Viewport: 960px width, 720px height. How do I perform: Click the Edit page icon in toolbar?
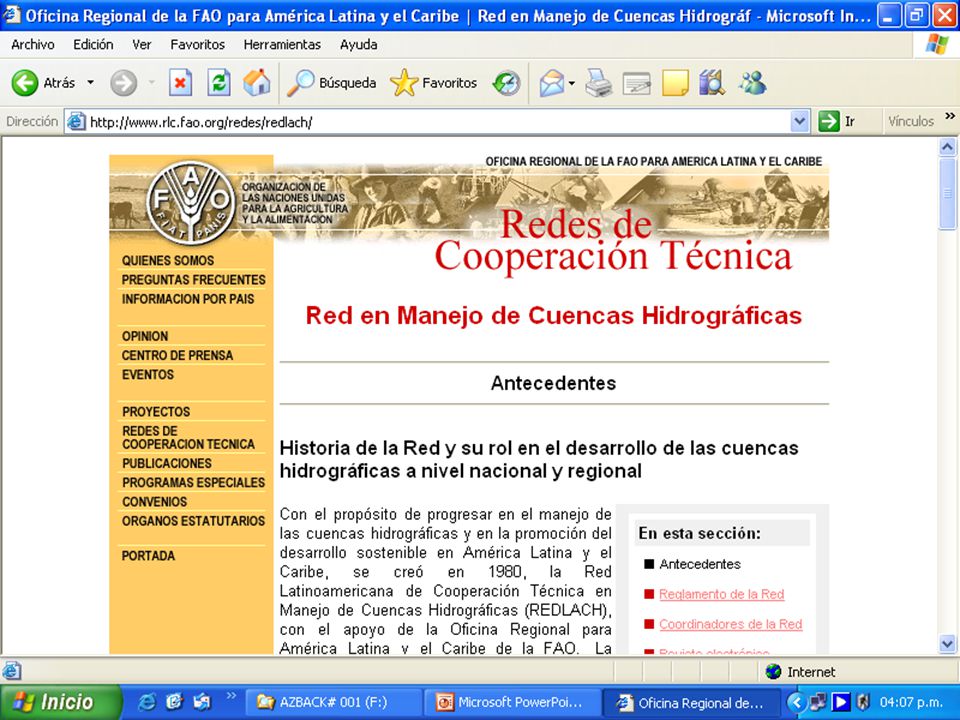coord(637,83)
